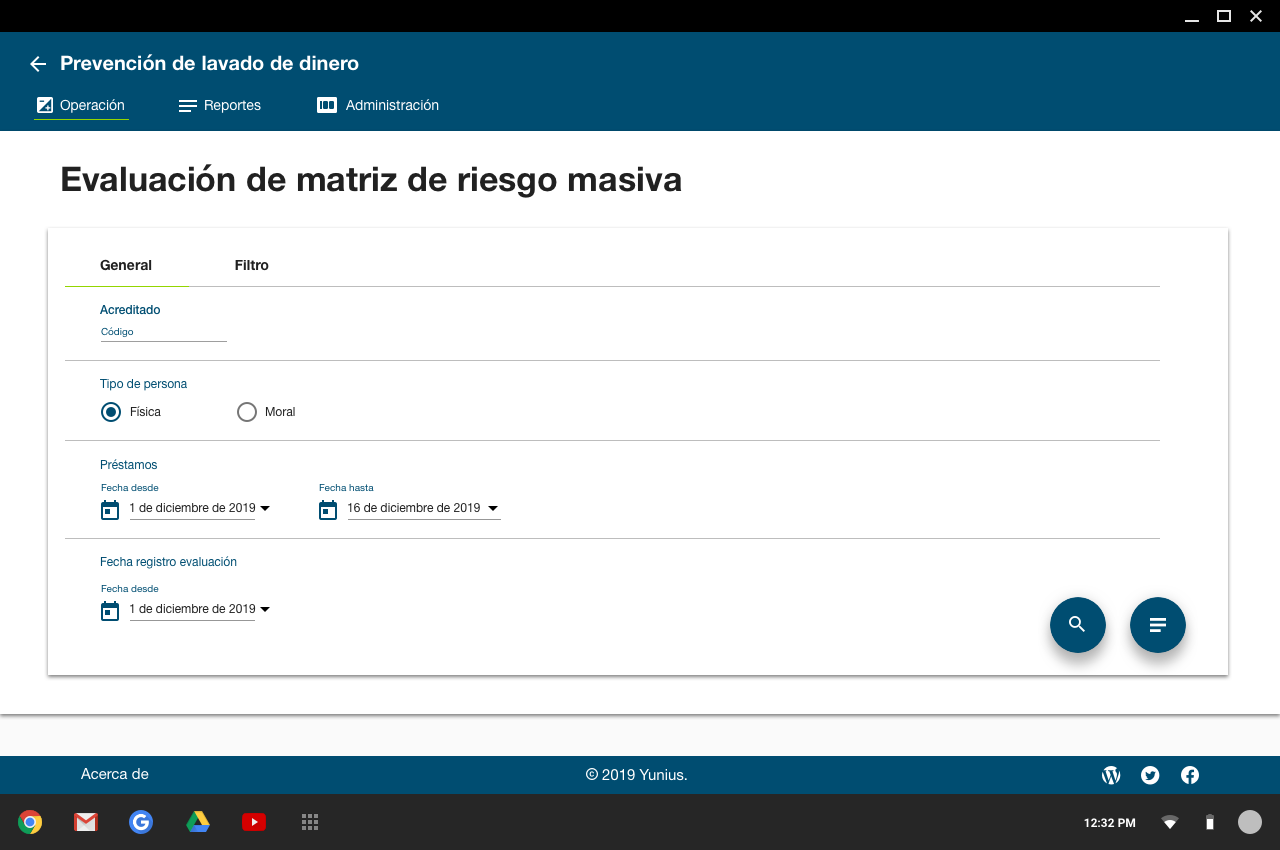Image resolution: width=1280 pixels, height=850 pixels.
Task: Open calendar icon for Préstamos Fecha desde
Action: [110, 510]
